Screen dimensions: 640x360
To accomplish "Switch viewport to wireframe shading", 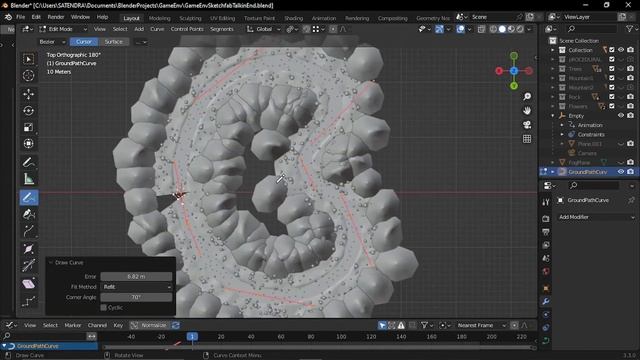I will pos(493,29).
